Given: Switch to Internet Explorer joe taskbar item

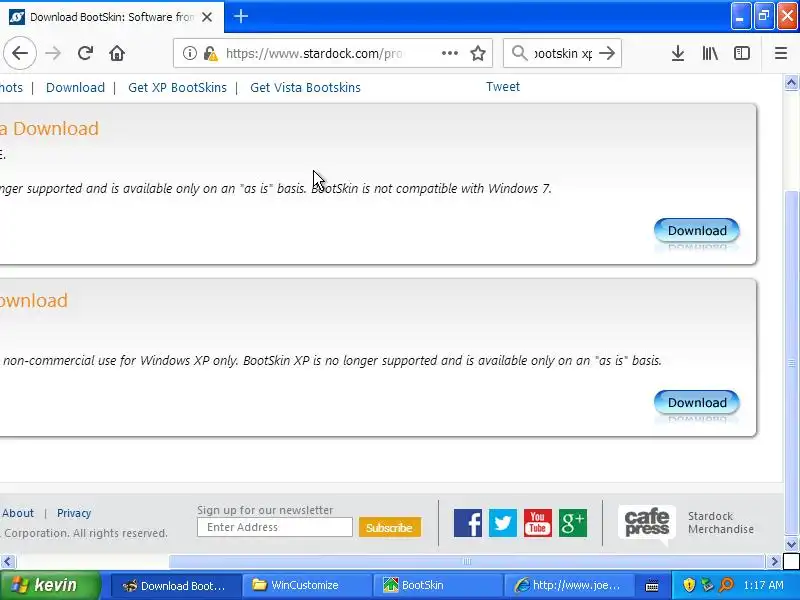Looking at the screenshot, I should [x=569, y=585].
